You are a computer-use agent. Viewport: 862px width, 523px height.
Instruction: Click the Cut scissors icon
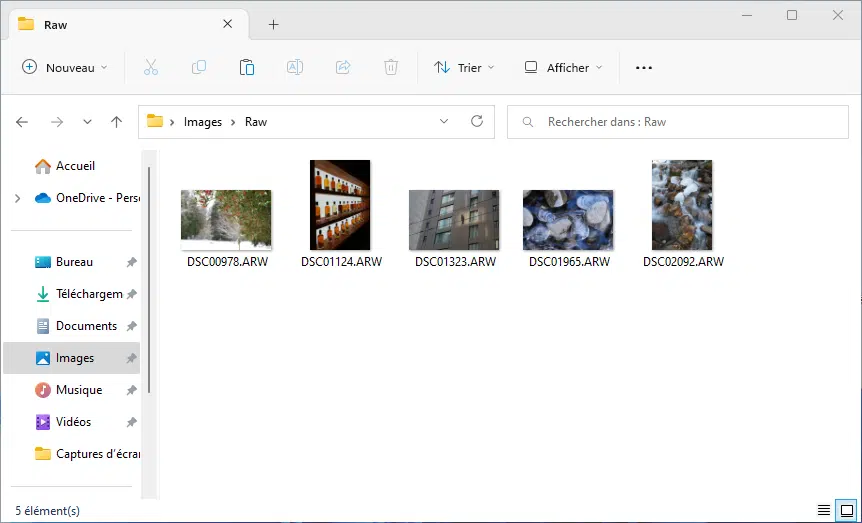point(151,68)
